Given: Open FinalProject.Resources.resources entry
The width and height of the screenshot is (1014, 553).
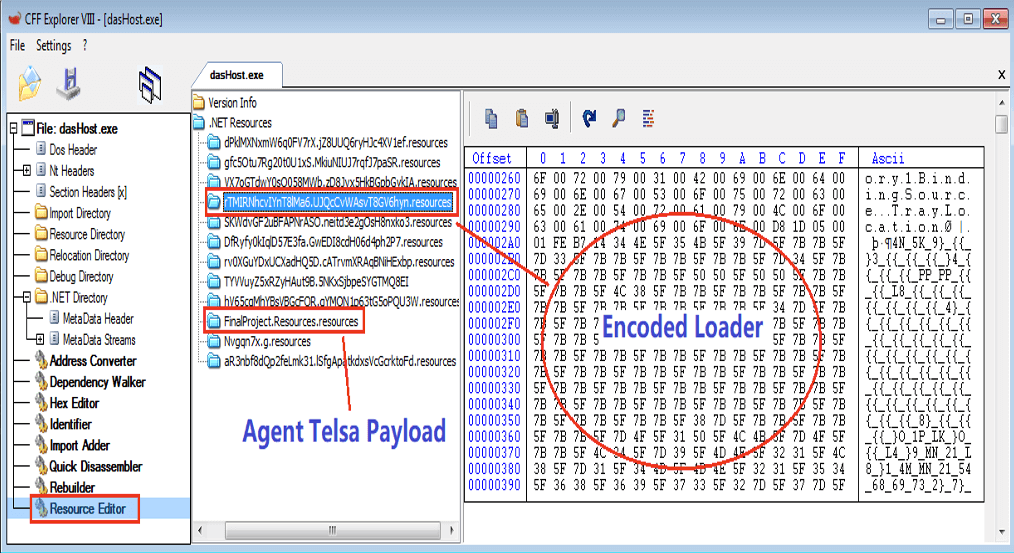Looking at the screenshot, I should point(290,321).
